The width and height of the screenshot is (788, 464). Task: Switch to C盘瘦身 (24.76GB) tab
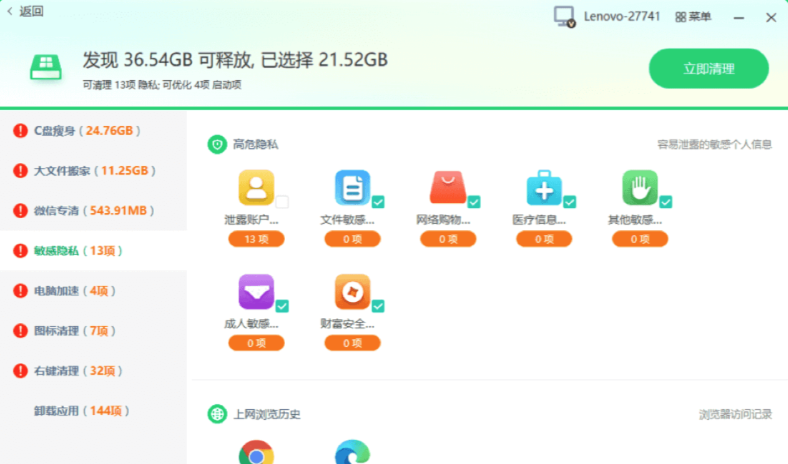pos(93,131)
